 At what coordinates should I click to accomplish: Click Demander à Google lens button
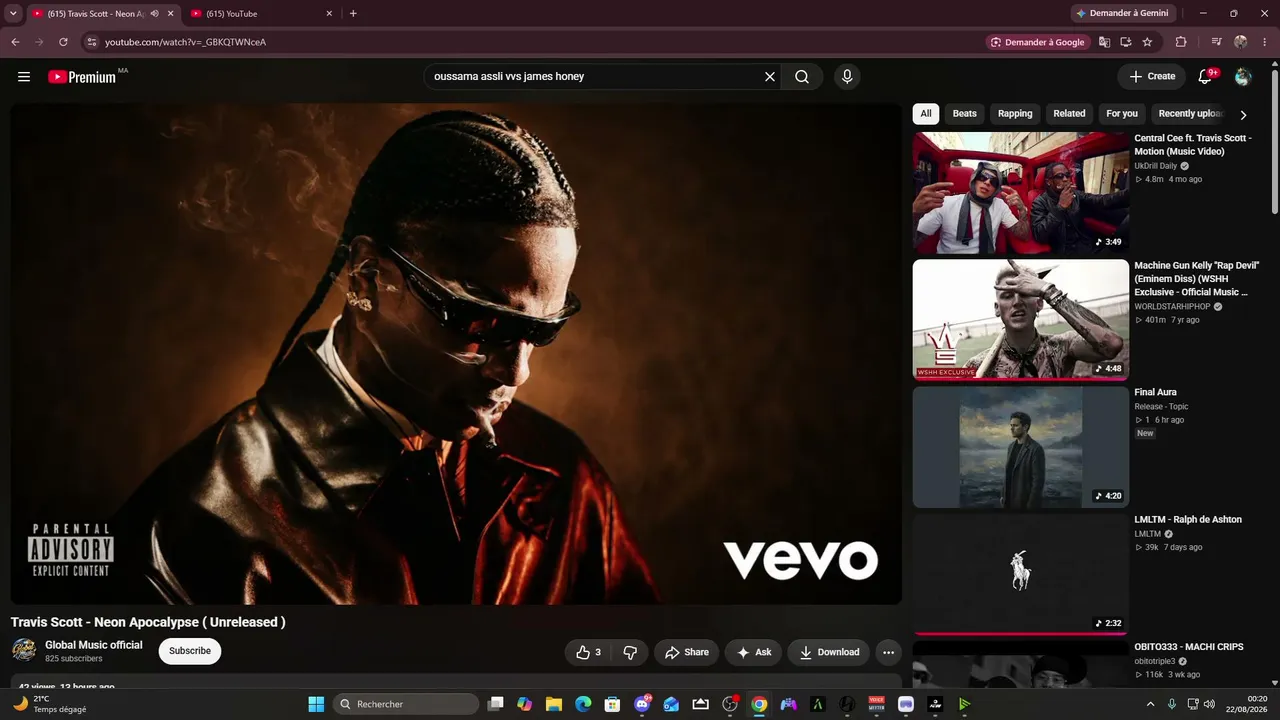click(1039, 42)
